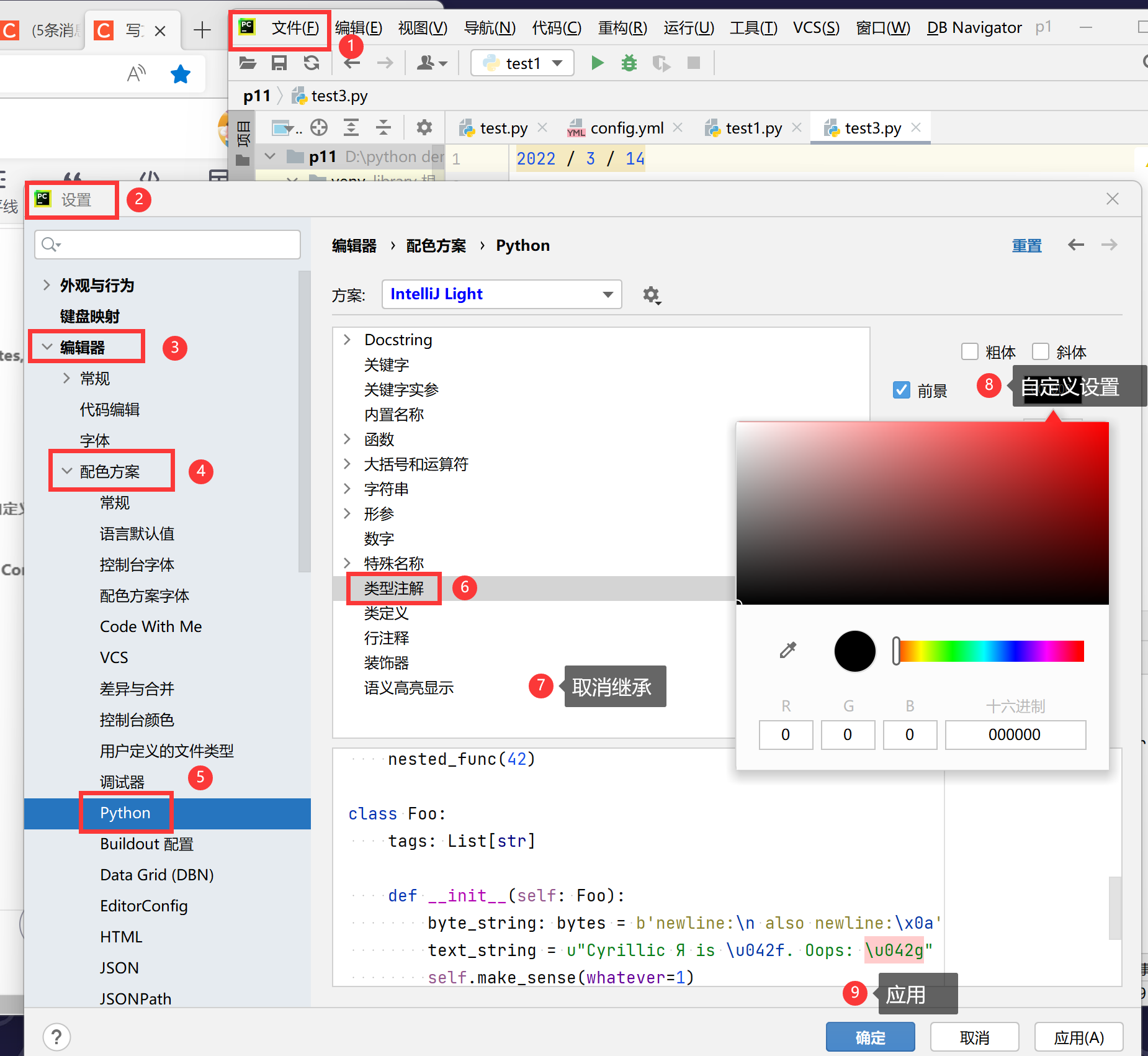Open the 编辑(E) menu

(359, 28)
